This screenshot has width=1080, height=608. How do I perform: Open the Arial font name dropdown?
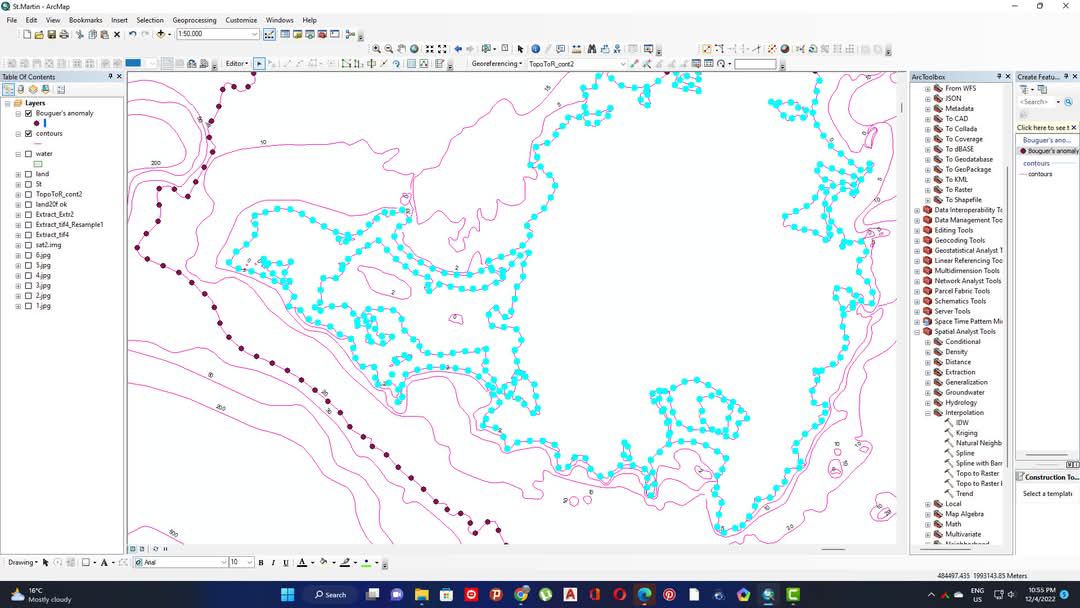(x=223, y=563)
